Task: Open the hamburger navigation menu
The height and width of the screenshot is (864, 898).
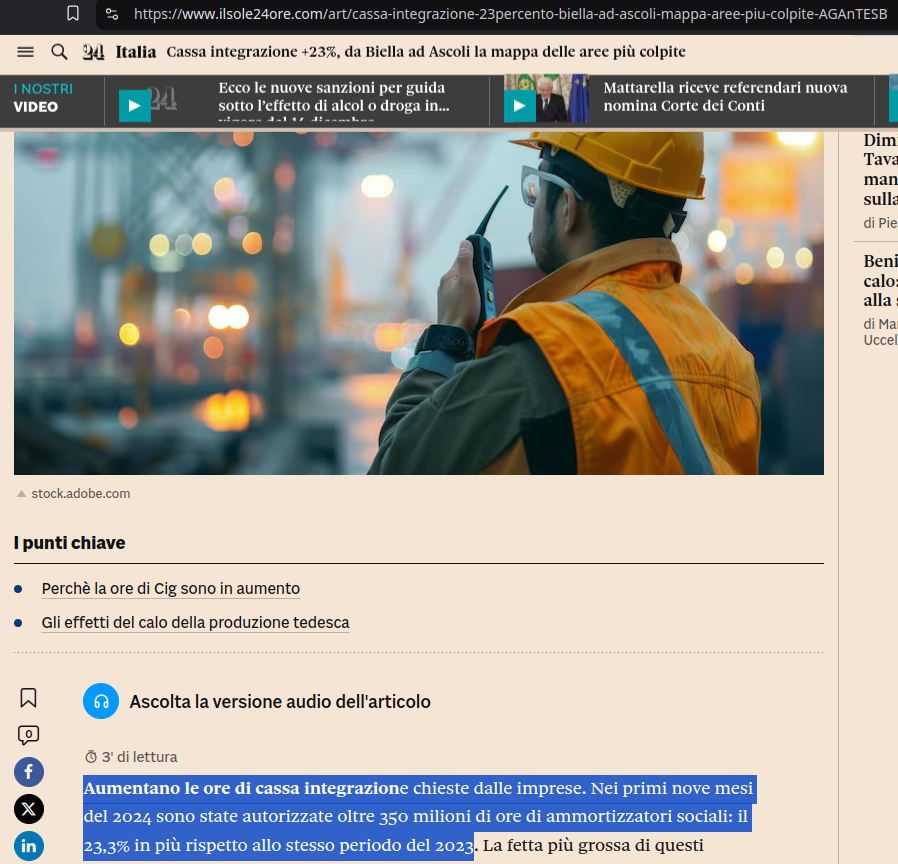Action: point(26,52)
